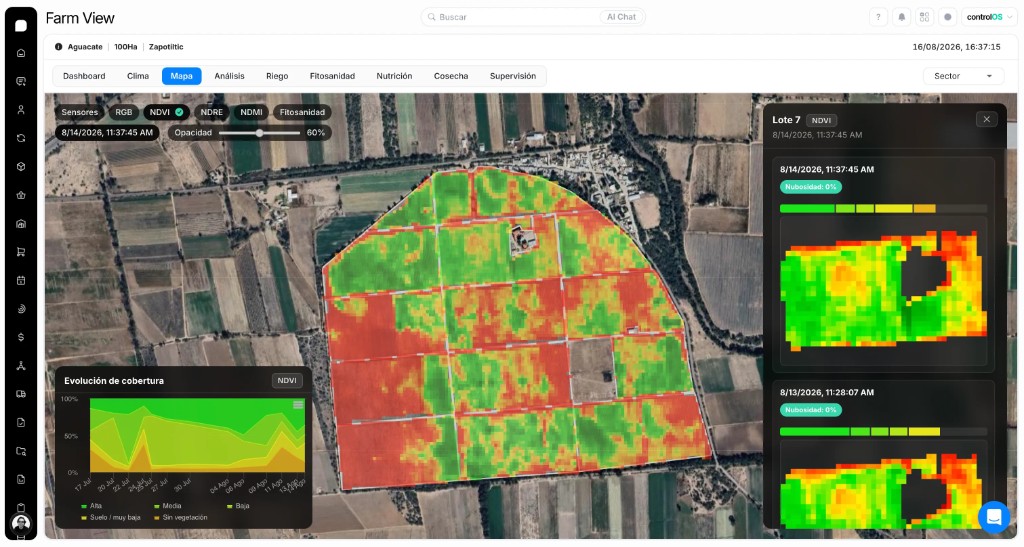This screenshot has width=1024, height=547.
Task: Open the file report sidebar icon below folder search
Action: (x=21, y=479)
